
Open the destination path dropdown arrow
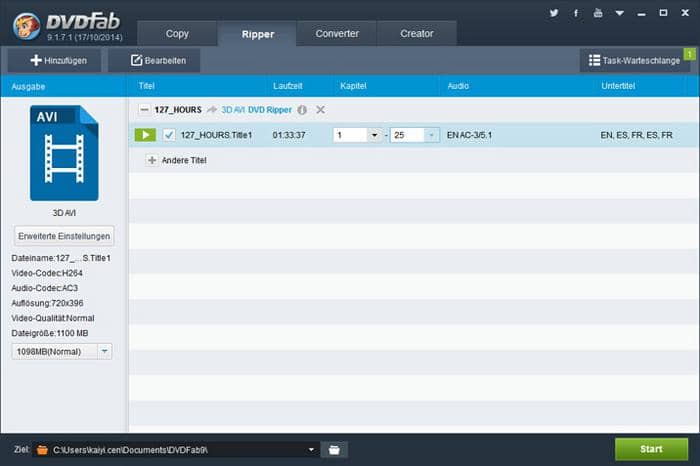(311, 449)
